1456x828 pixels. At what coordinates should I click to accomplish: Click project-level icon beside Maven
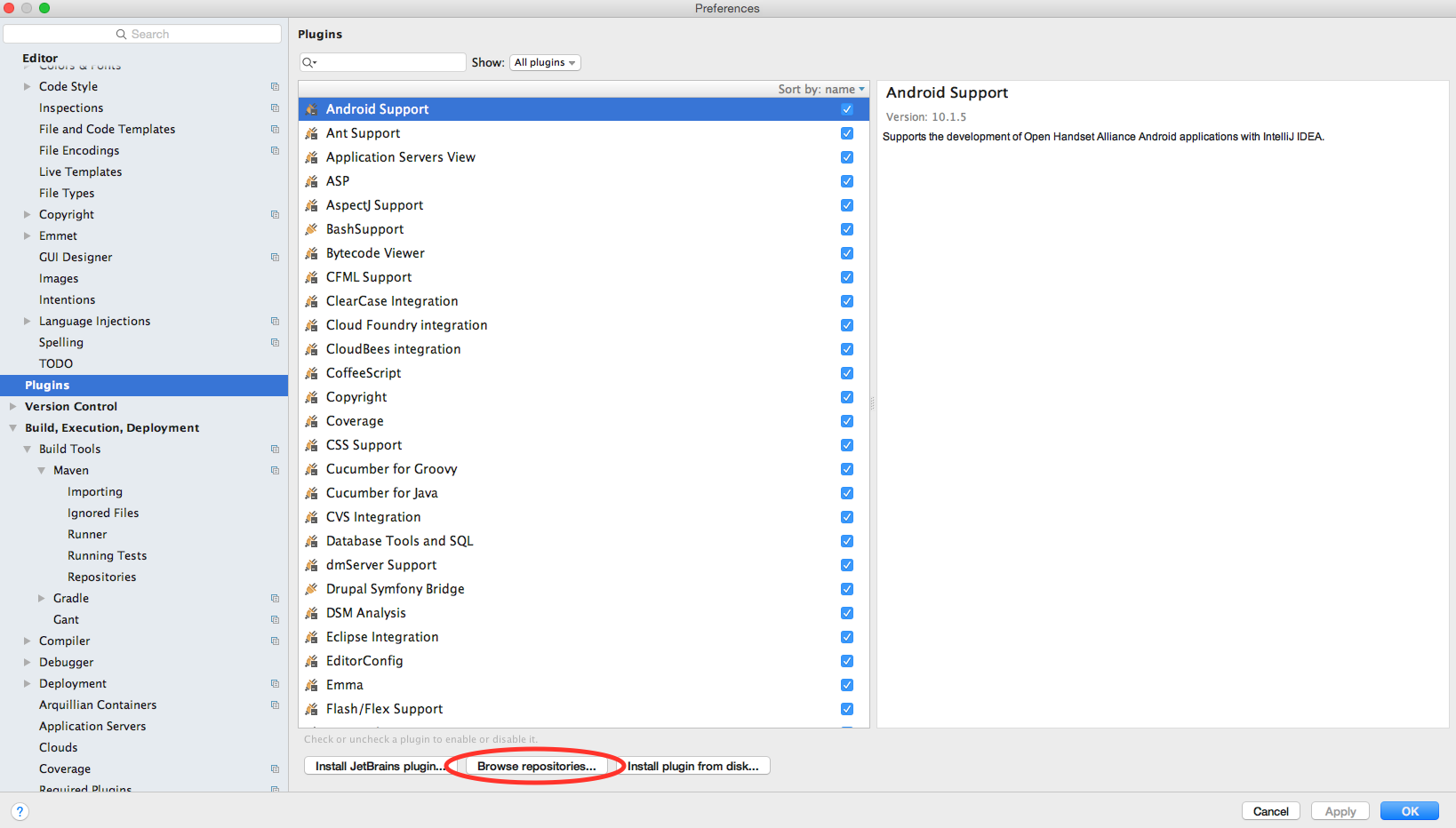(276, 470)
